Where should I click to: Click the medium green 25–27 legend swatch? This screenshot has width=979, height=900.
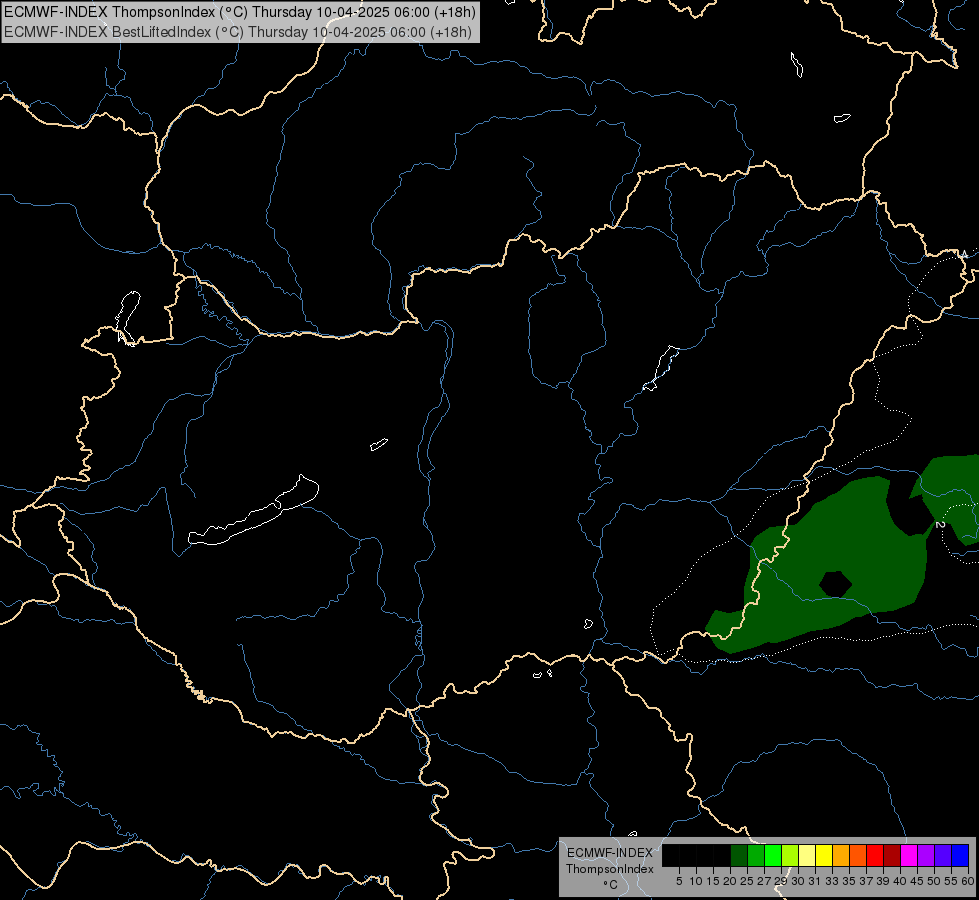(x=756, y=855)
